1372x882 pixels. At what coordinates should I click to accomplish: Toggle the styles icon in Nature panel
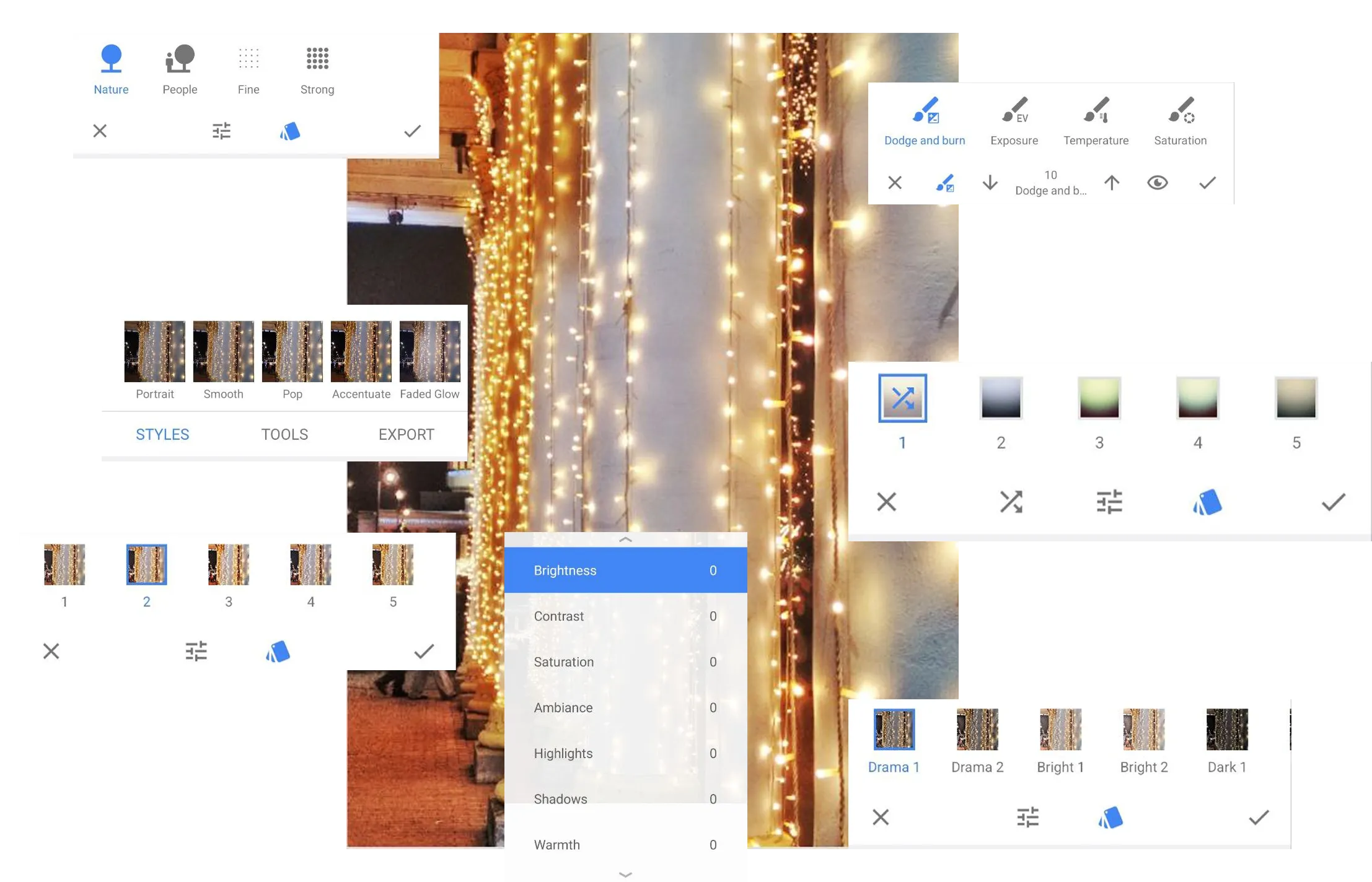[x=289, y=131]
